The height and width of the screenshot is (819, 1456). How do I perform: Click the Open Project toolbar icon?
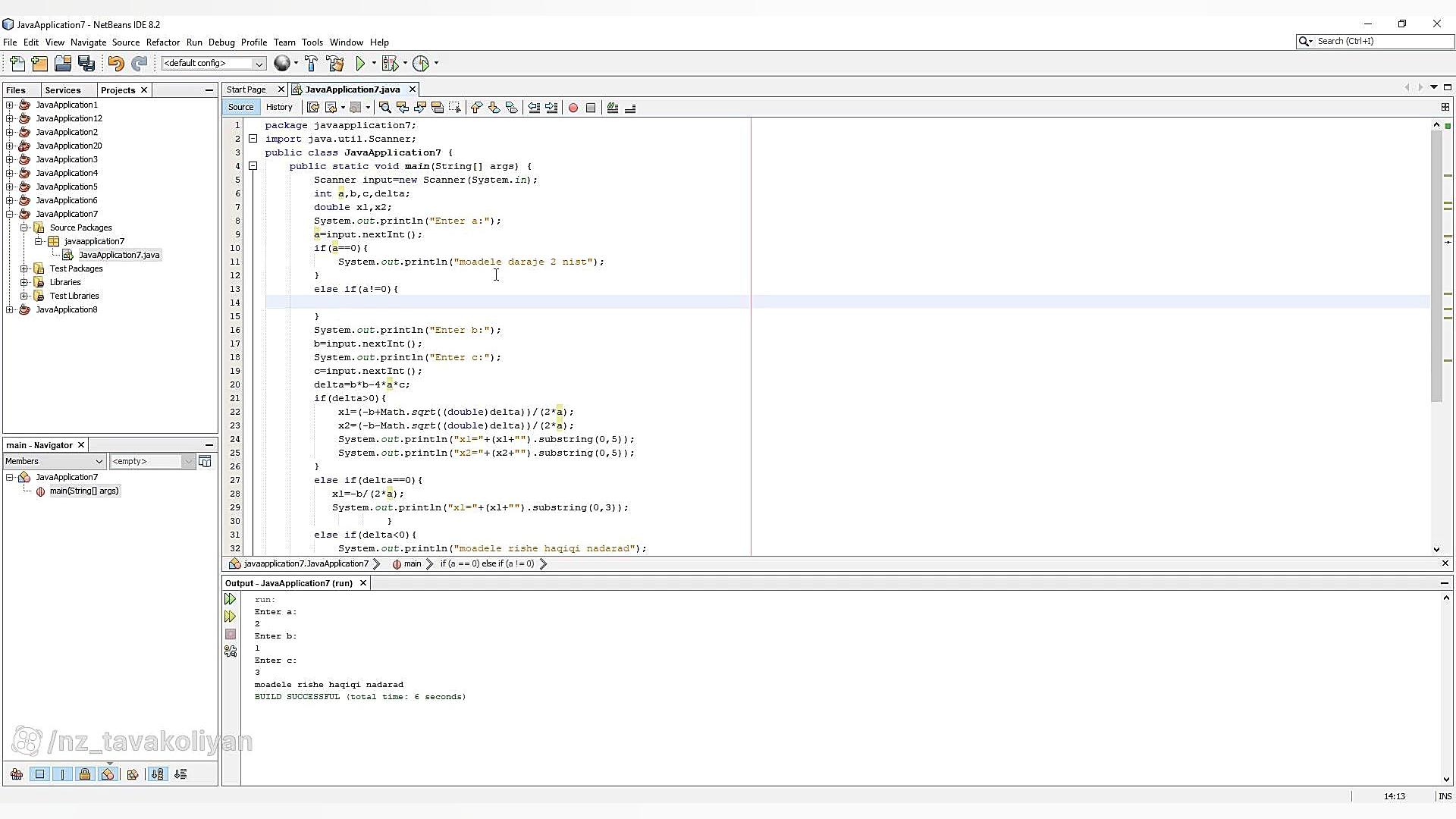(63, 64)
